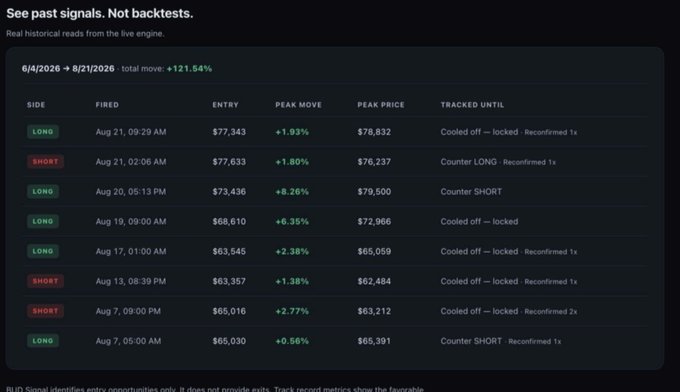Click the +1.93% peak move value

click(x=292, y=132)
